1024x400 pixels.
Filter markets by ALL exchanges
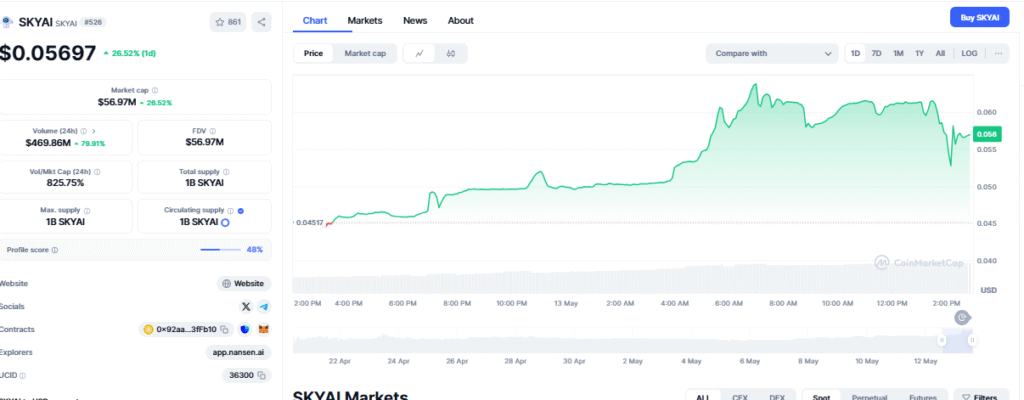[703, 397]
